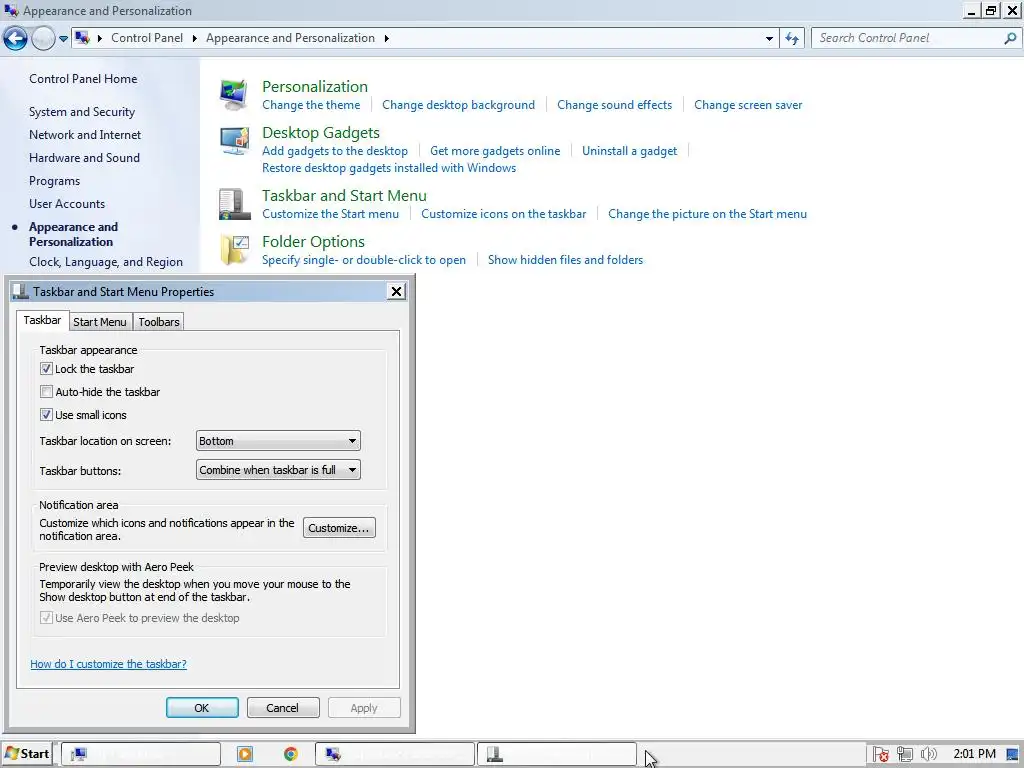This screenshot has width=1024, height=768.
Task: Go back using the Back arrow button
Action: 15,39
